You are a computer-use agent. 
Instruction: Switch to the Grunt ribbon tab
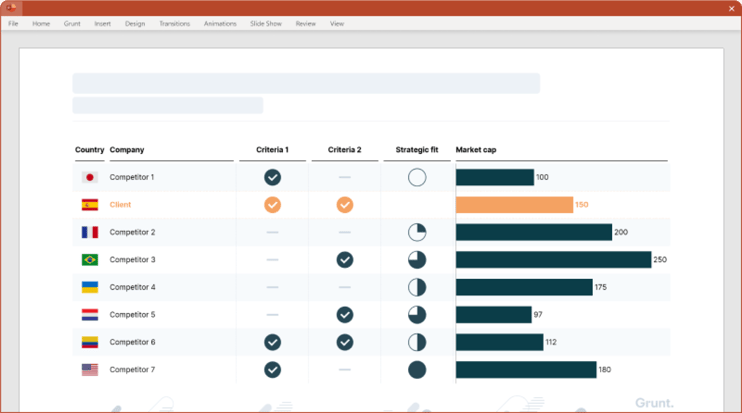72,23
